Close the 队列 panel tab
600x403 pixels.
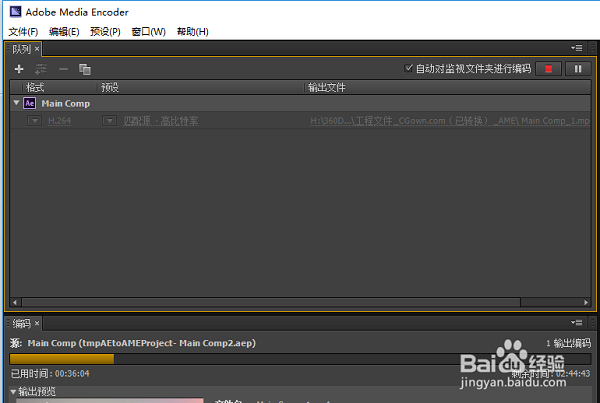(37, 49)
